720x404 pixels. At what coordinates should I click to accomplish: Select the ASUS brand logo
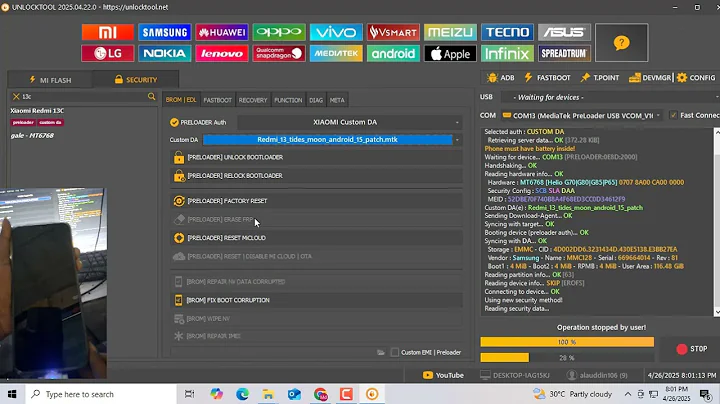click(564, 32)
